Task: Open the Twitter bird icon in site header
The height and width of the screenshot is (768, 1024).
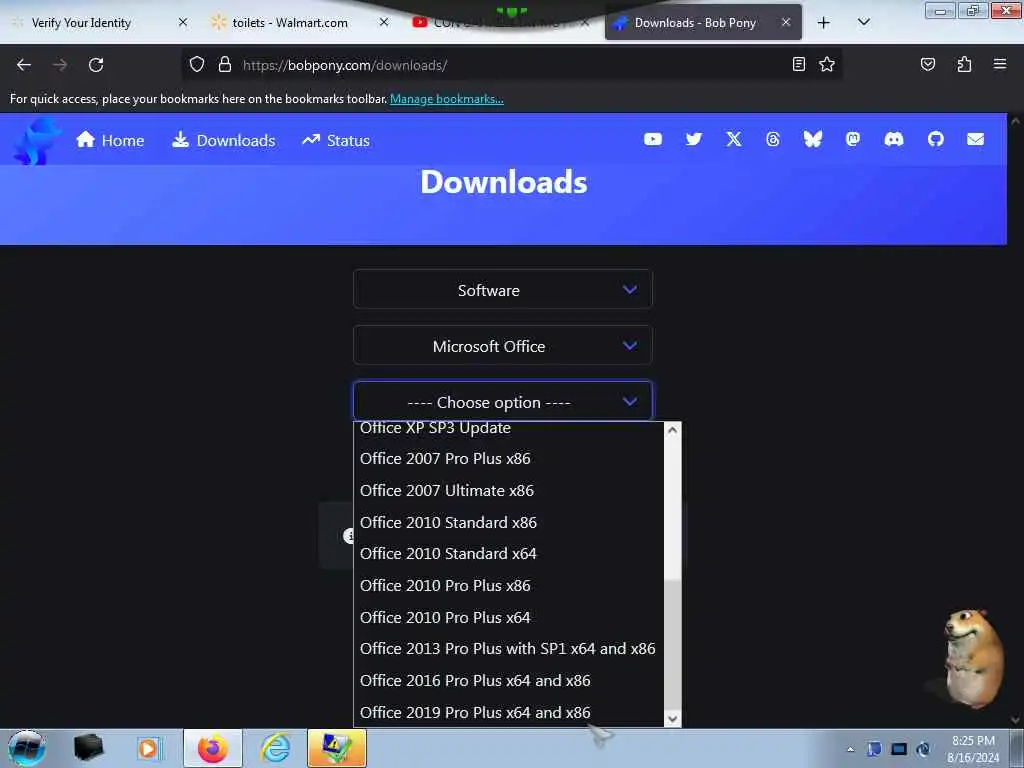Action: tap(694, 139)
